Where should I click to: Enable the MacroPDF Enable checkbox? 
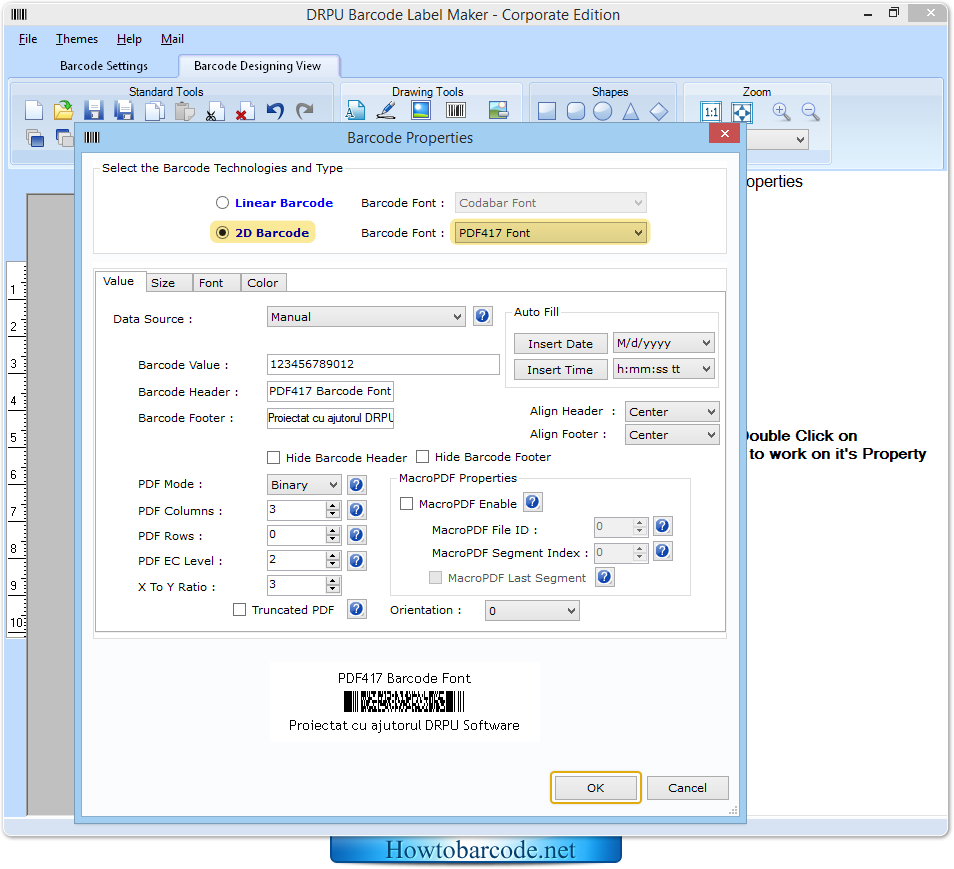tap(406, 504)
